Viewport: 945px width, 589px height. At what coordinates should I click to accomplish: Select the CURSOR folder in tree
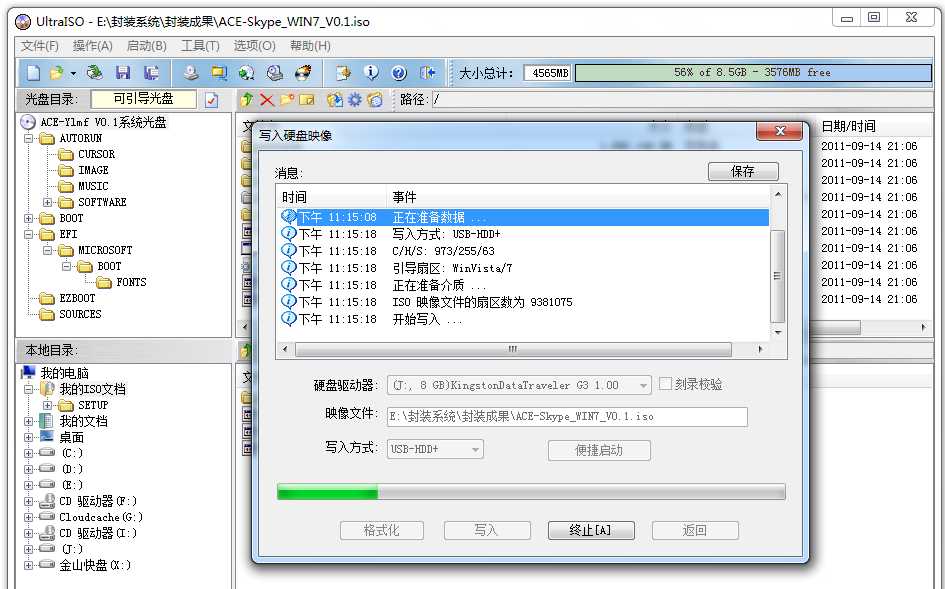pos(96,154)
